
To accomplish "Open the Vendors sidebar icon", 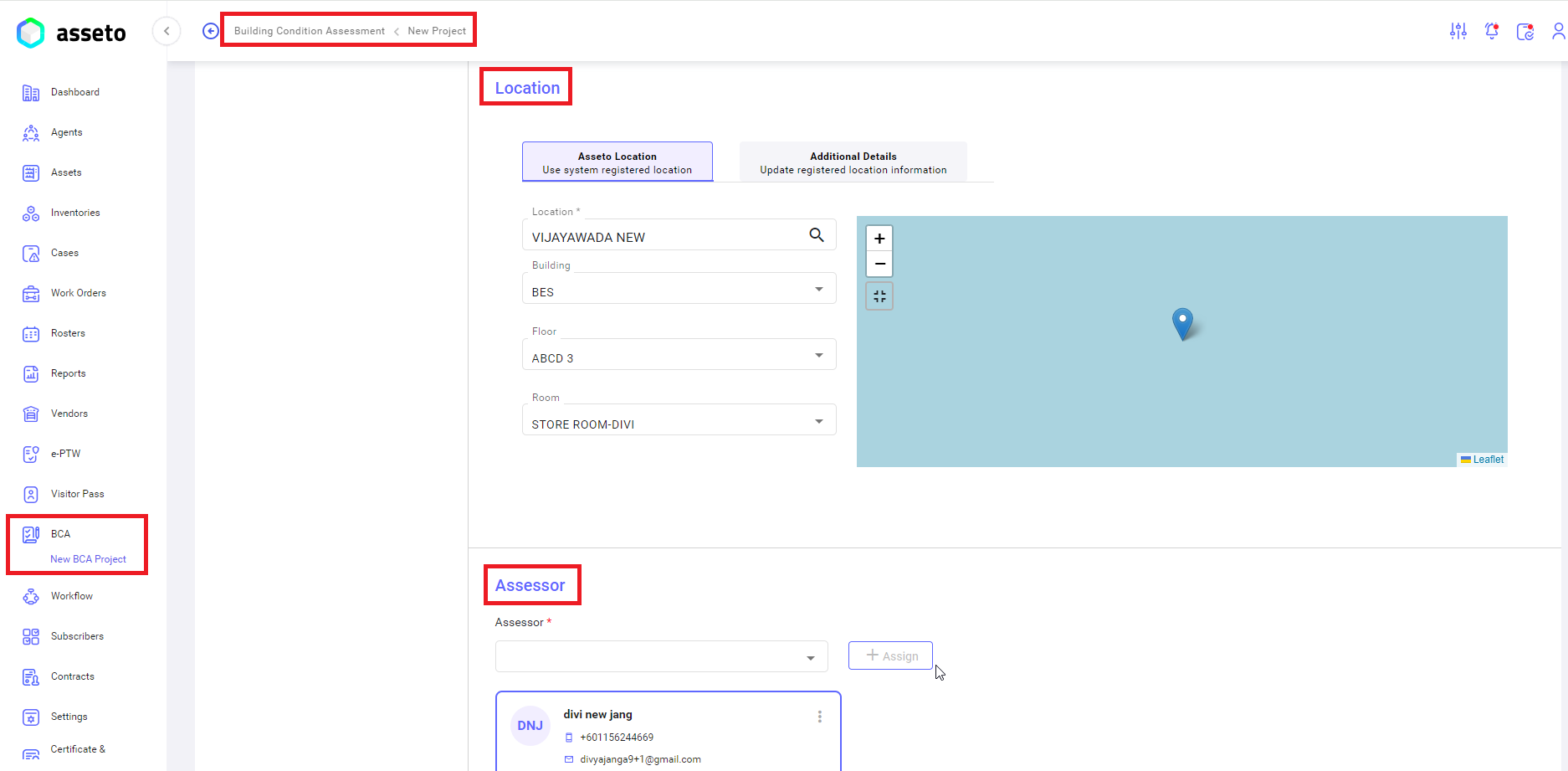I will [31, 414].
